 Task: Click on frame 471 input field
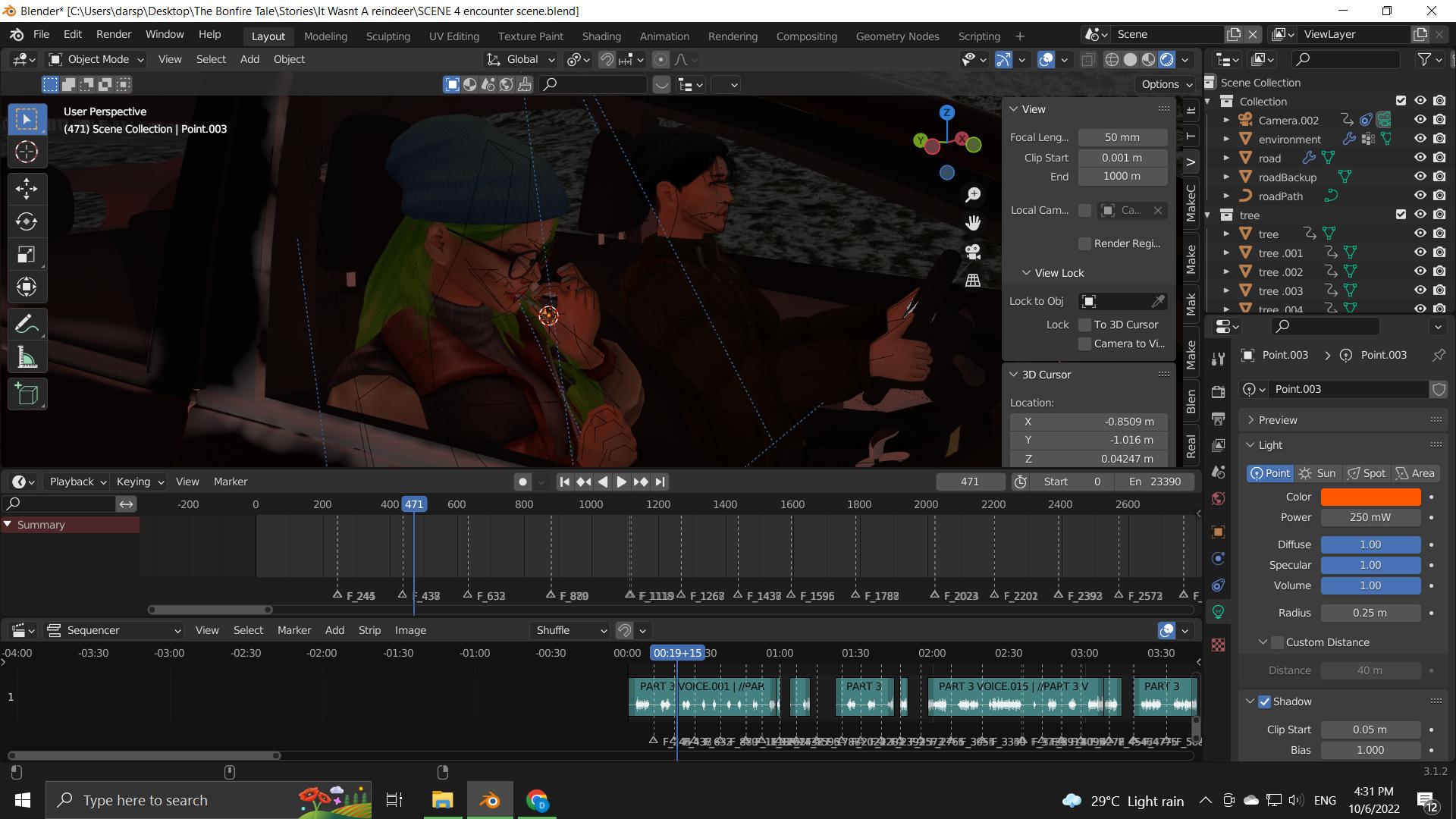point(969,481)
